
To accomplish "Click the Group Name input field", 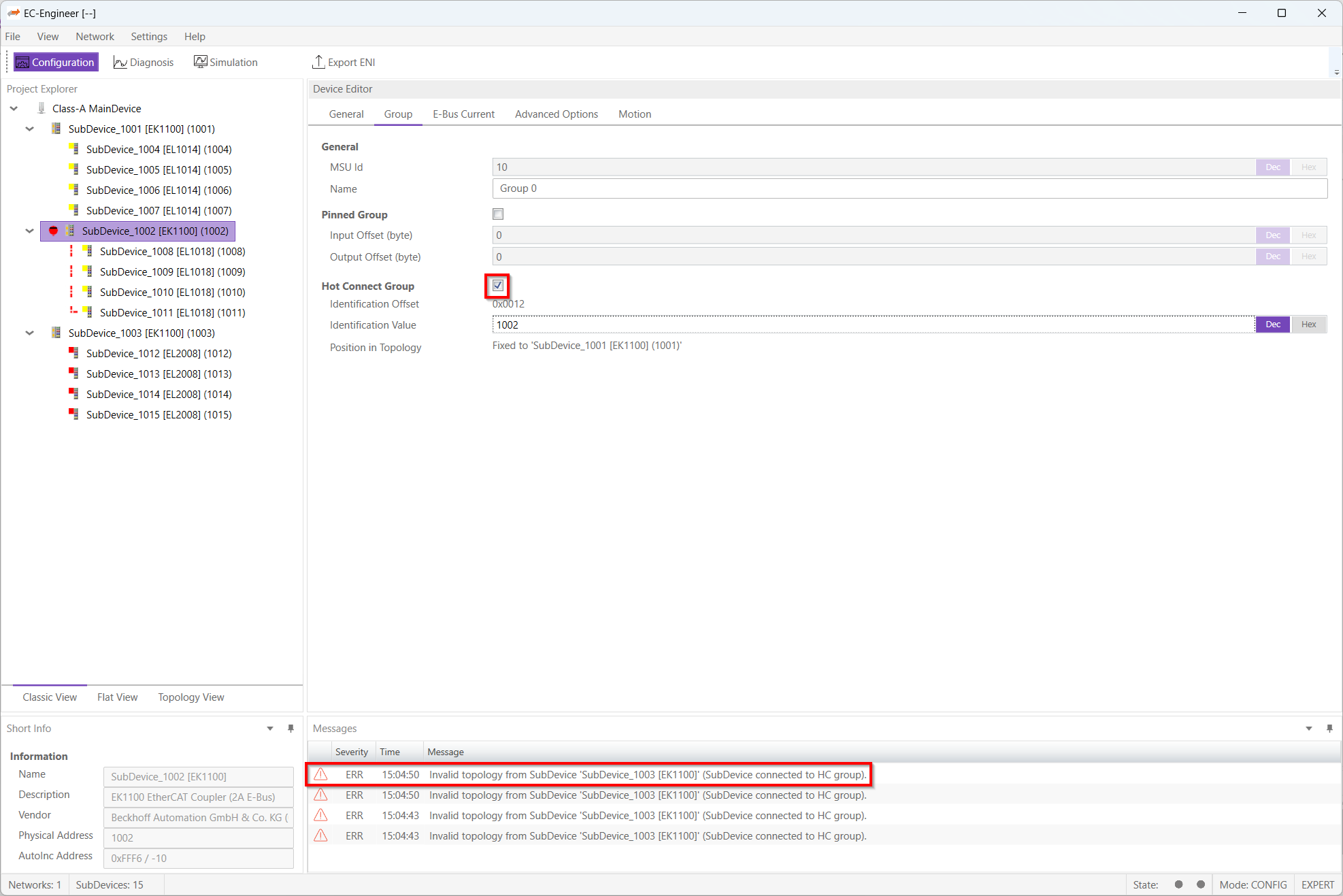I will point(909,189).
